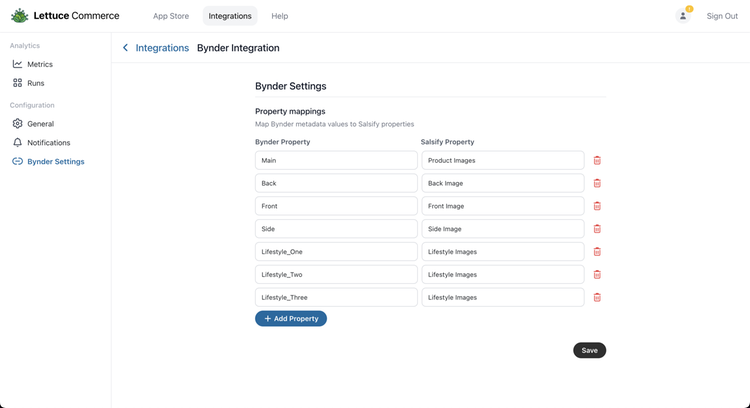Switch to the Integrations tab

point(230,16)
